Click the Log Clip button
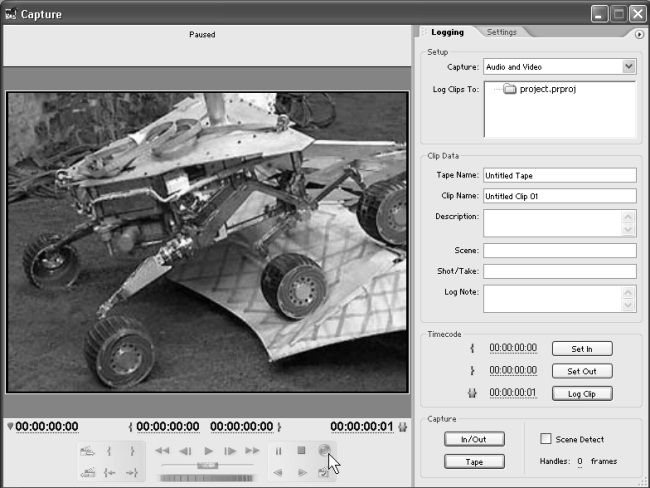Screen dimensions: 650x488 pos(581,393)
